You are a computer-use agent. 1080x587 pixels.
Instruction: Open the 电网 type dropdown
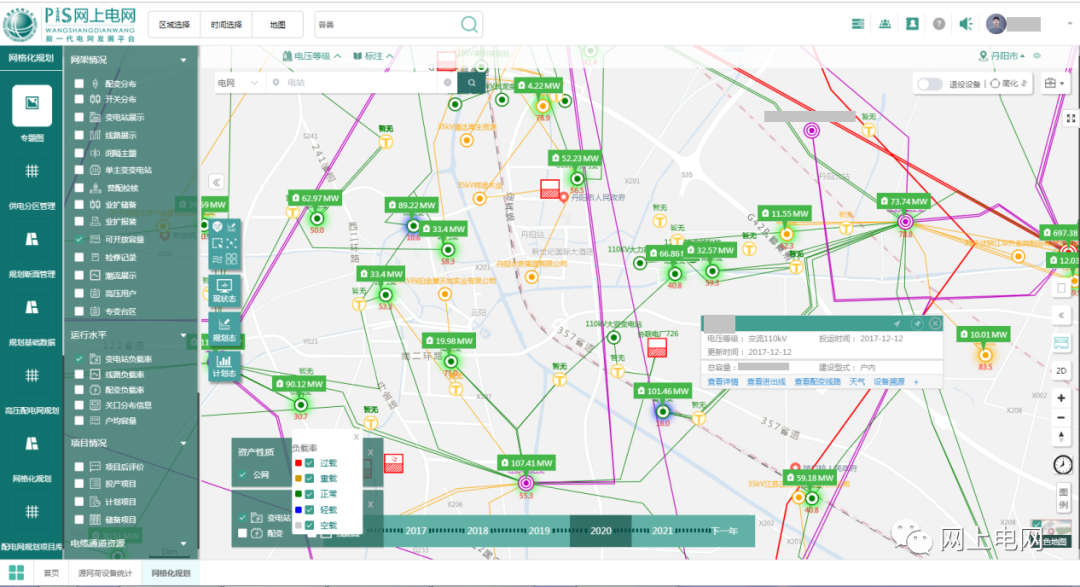[x=237, y=83]
